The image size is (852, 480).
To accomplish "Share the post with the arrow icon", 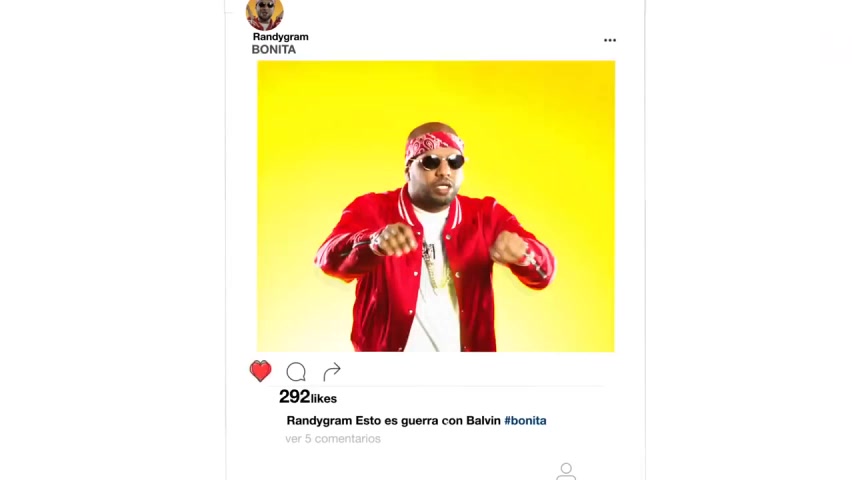I will (331, 371).
